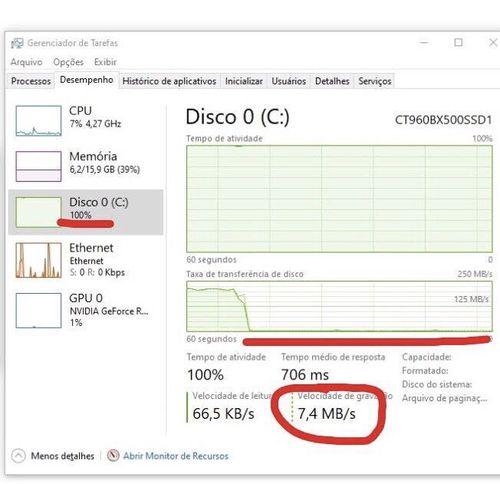Collapse view using Menos detalhes chevron icon
Screen dimensions: 500x484
point(18,456)
